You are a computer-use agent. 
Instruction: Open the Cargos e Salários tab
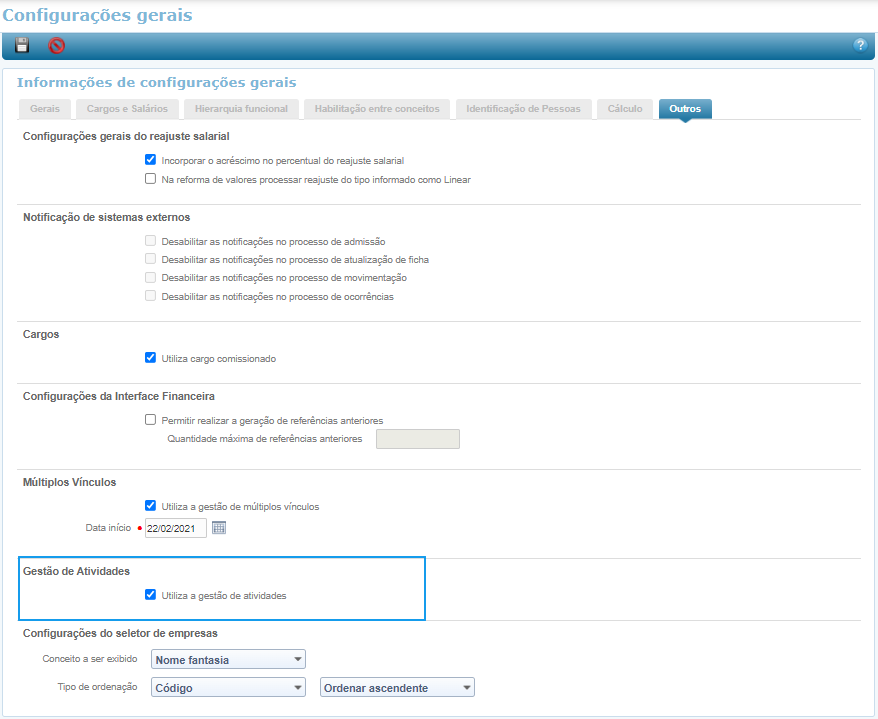[x=127, y=109]
